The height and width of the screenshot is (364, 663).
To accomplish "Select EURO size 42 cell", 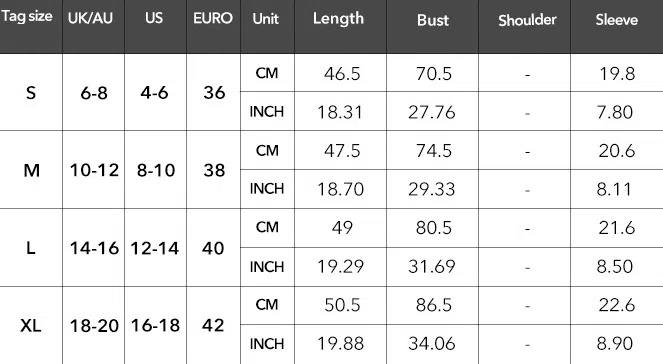I will [213, 326].
